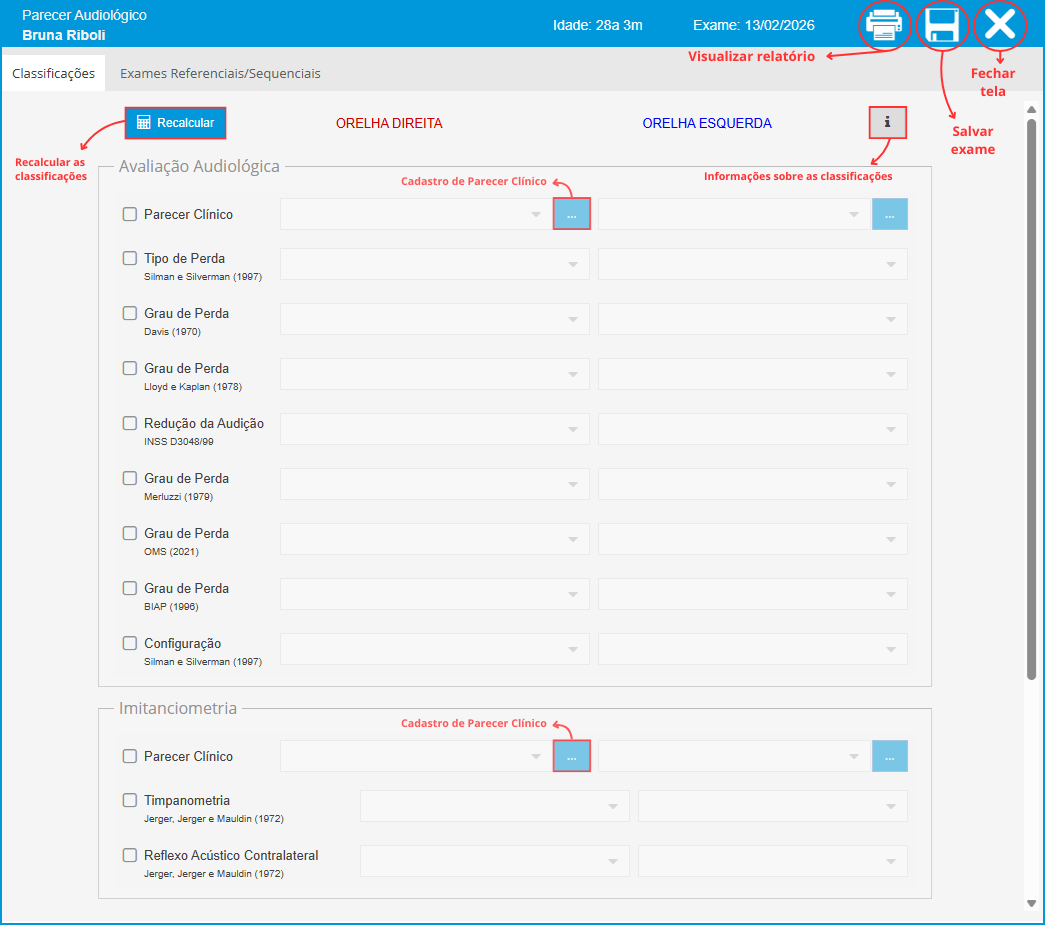Switch to the Classificações tab
This screenshot has height=925, width=1045.
click(54, 73)
